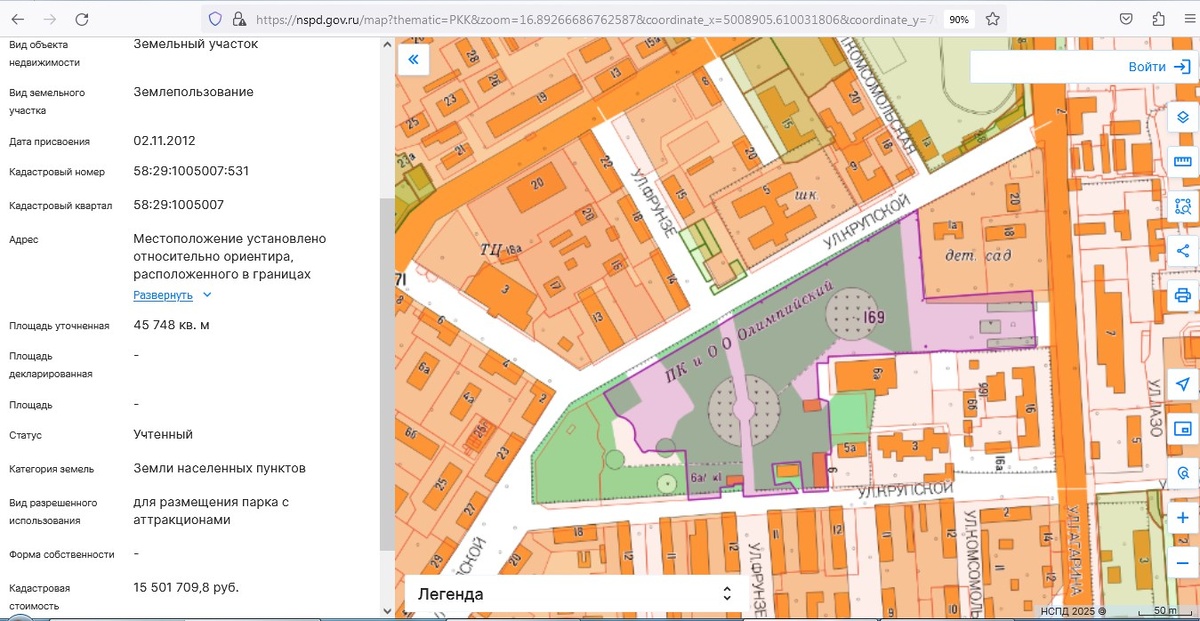
Task: Click the 'для размещения парка с аттракционами' text
Action: point(211,510)
